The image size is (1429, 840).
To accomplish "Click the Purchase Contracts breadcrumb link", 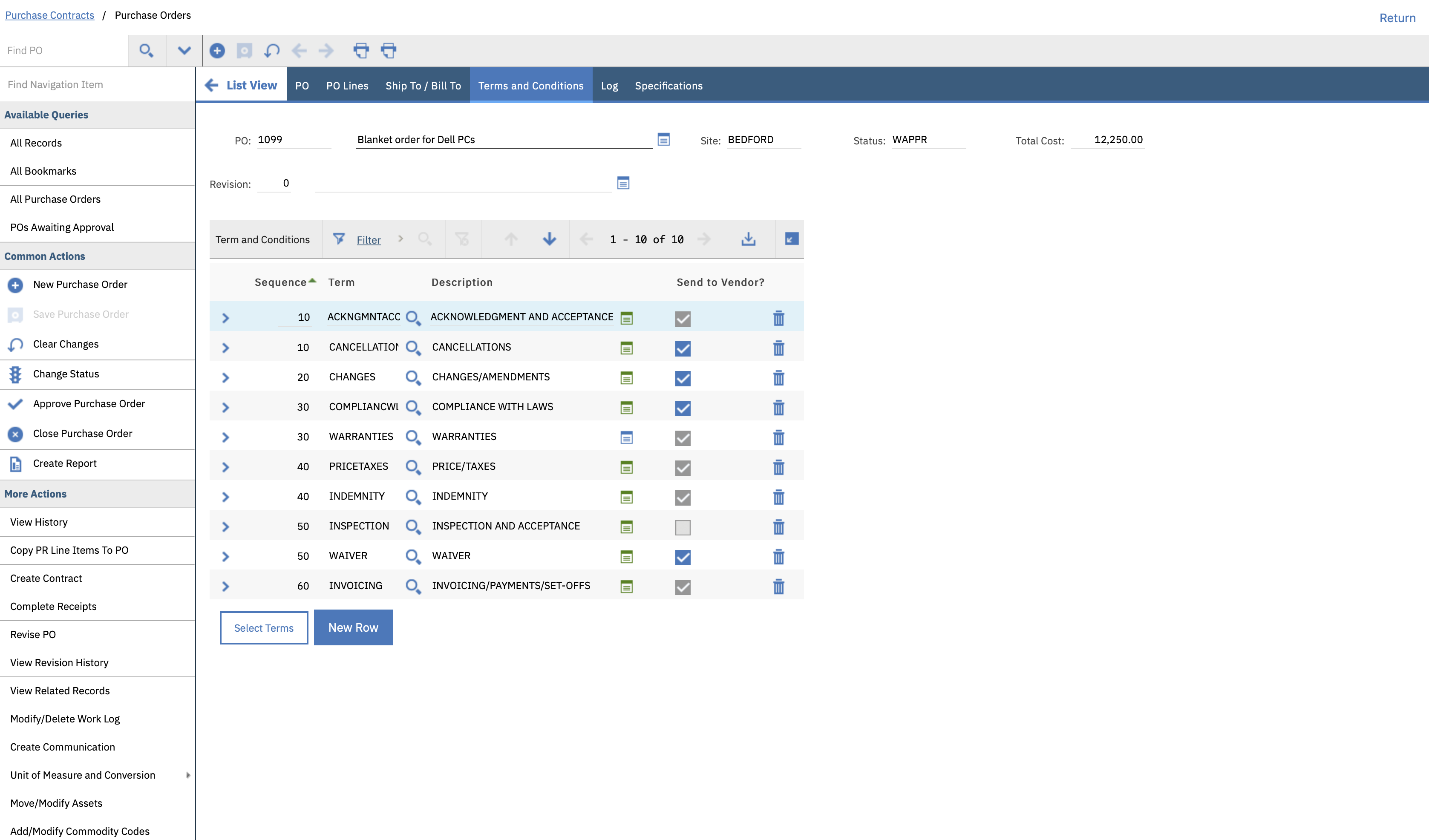I will [50, 15].
